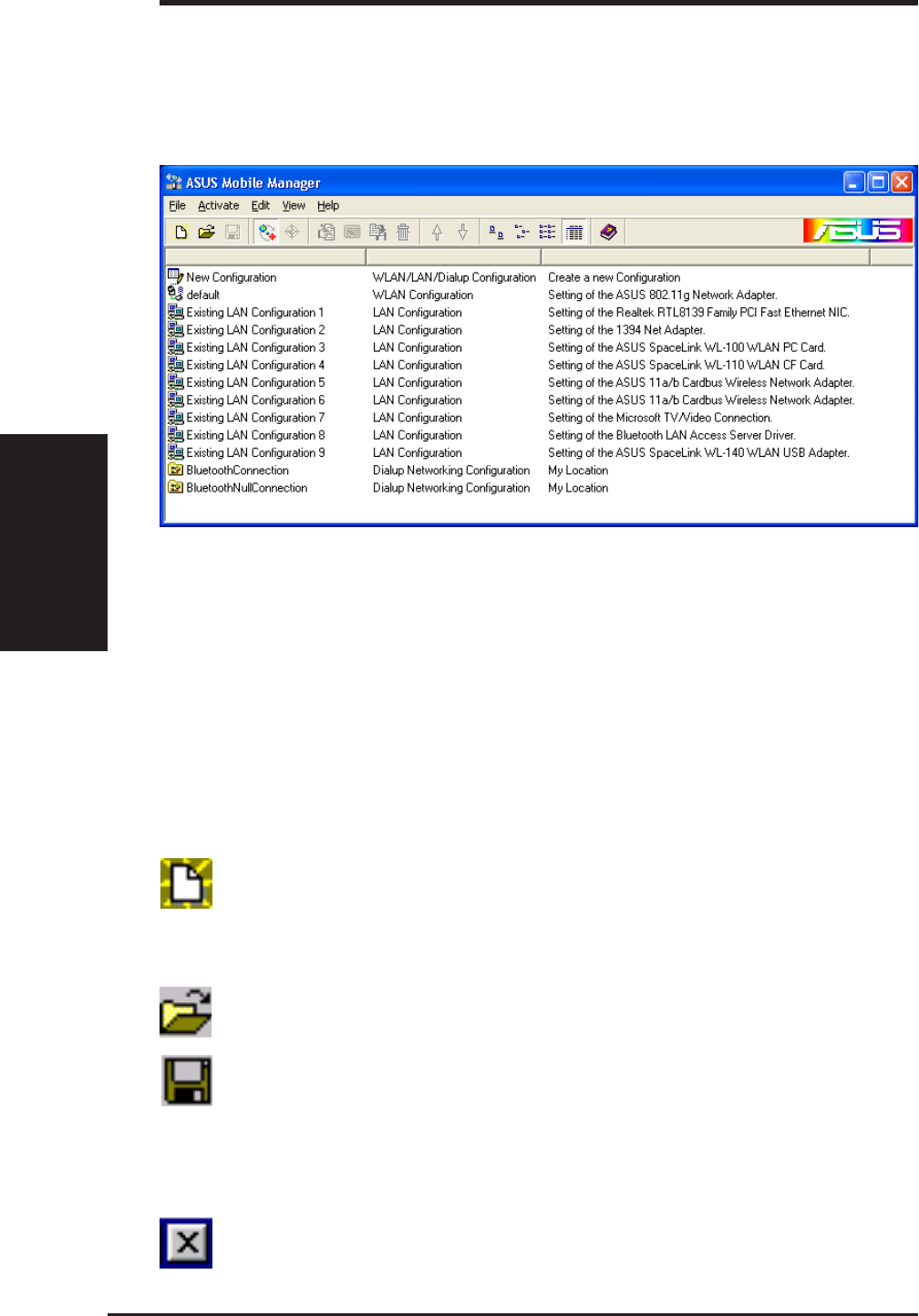
Task: Switch to Large Icons view in toolbar
Action: 496,233
